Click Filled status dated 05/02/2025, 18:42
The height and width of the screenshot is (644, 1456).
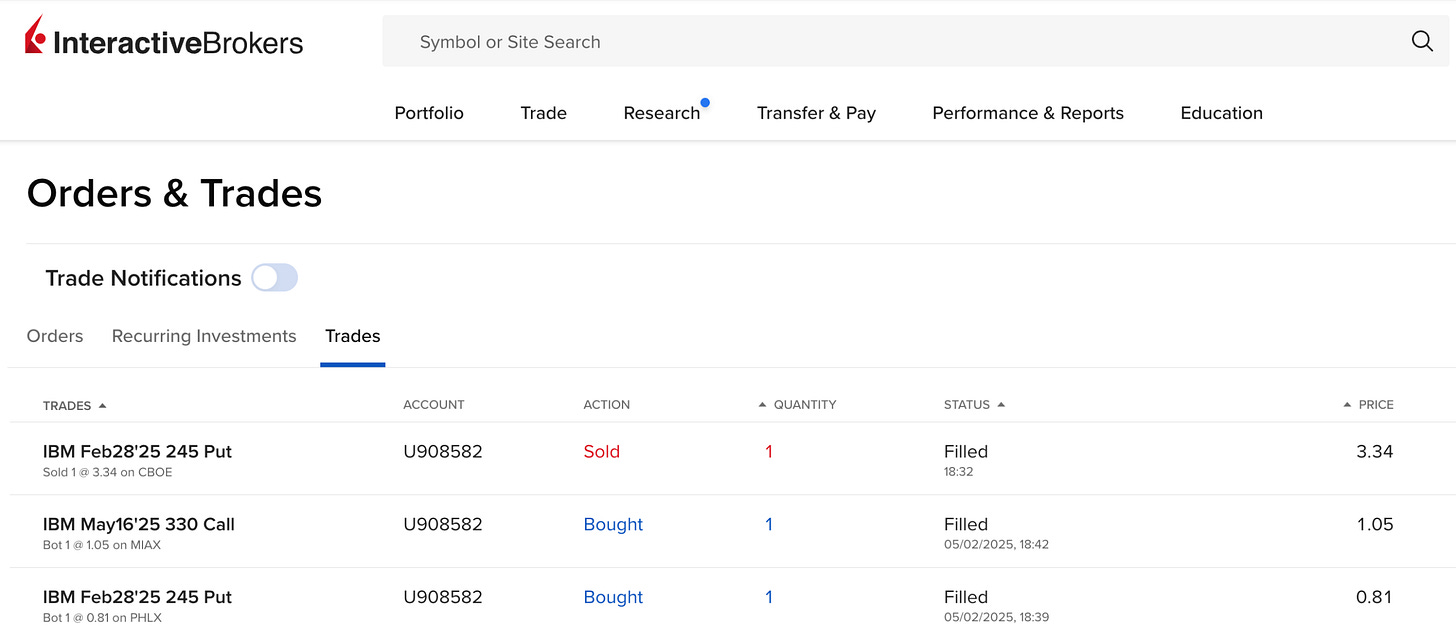[x=966, y=524]
